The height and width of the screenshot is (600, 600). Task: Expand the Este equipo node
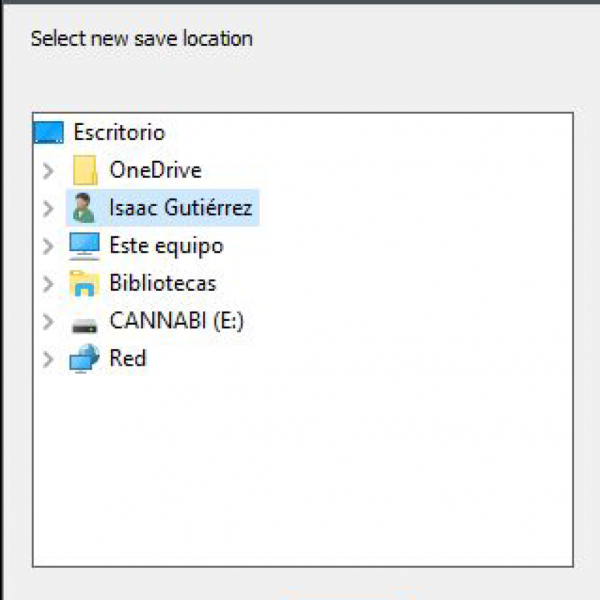pyautogui.click(x=47, y=246)
